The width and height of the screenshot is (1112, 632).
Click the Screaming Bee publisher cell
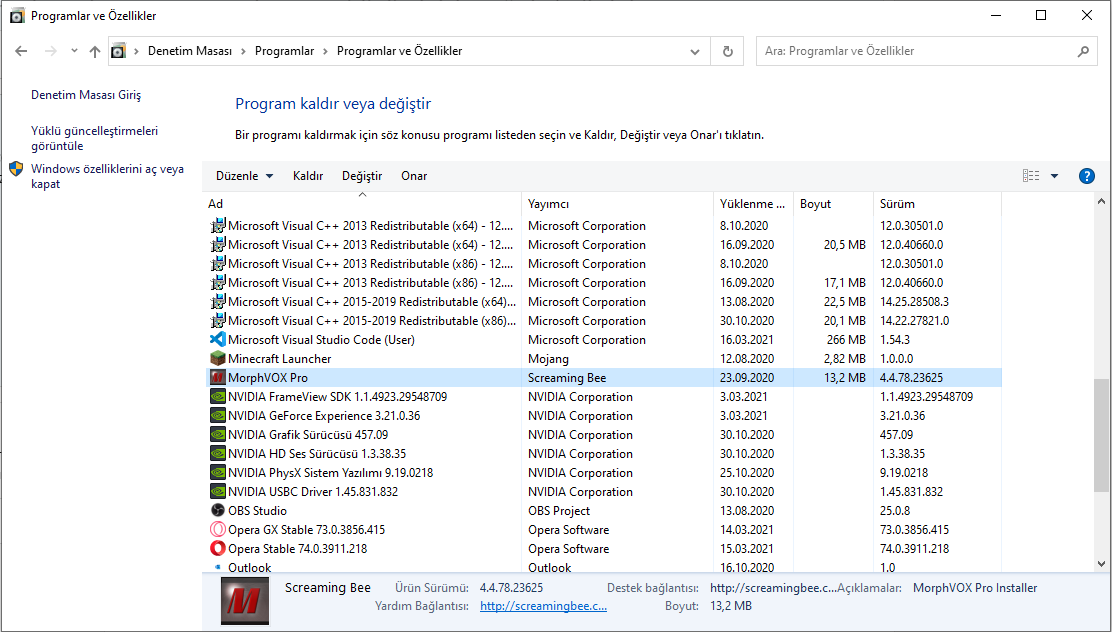click(567, 378)
